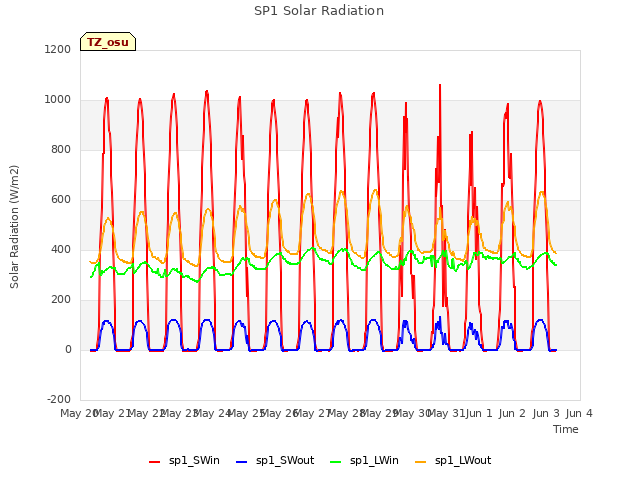Click the orange sp1_LWout legend swatch
This screenshot has height=480, width=640.
(x=420, y=462)
